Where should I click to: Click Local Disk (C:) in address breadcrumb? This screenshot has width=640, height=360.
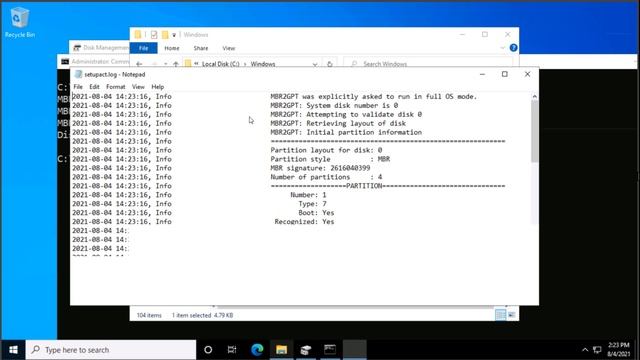click(220, 64)
